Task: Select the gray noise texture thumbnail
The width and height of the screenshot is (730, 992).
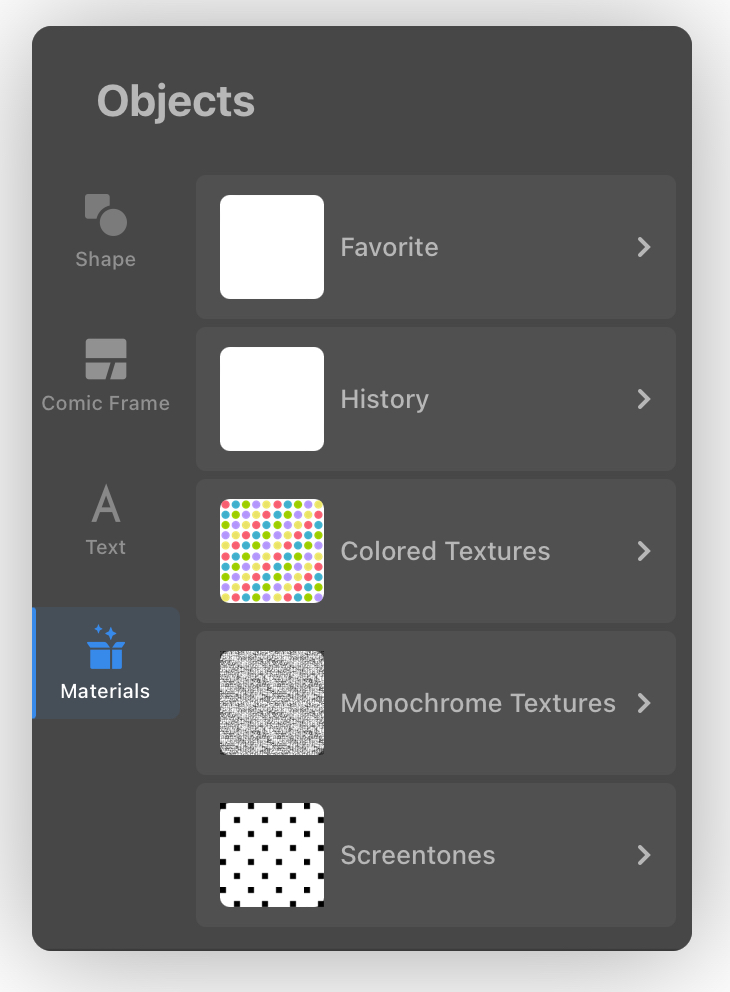Action: coord(272,703)
